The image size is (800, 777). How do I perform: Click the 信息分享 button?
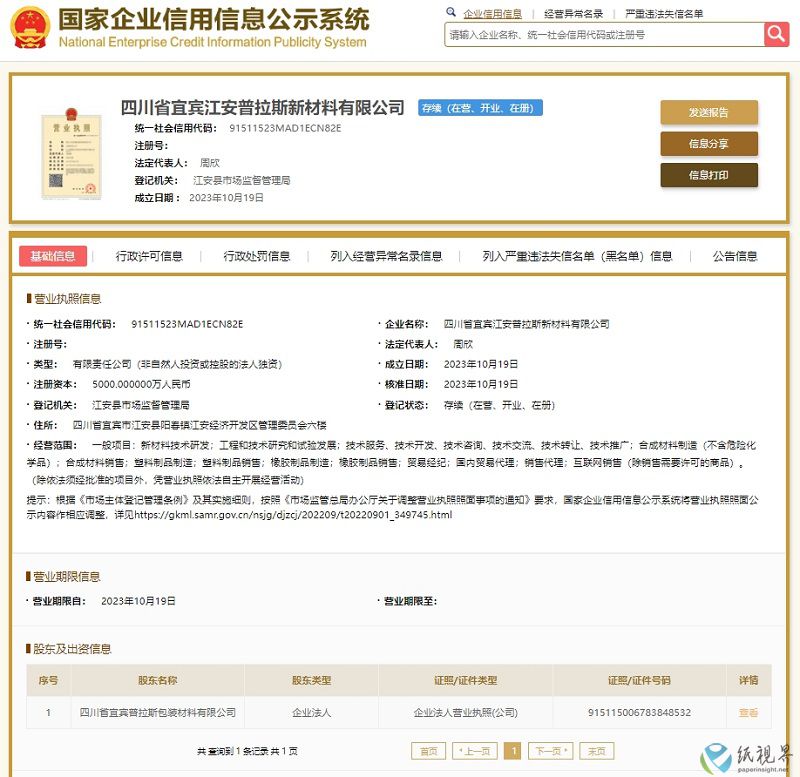point(709,144)
